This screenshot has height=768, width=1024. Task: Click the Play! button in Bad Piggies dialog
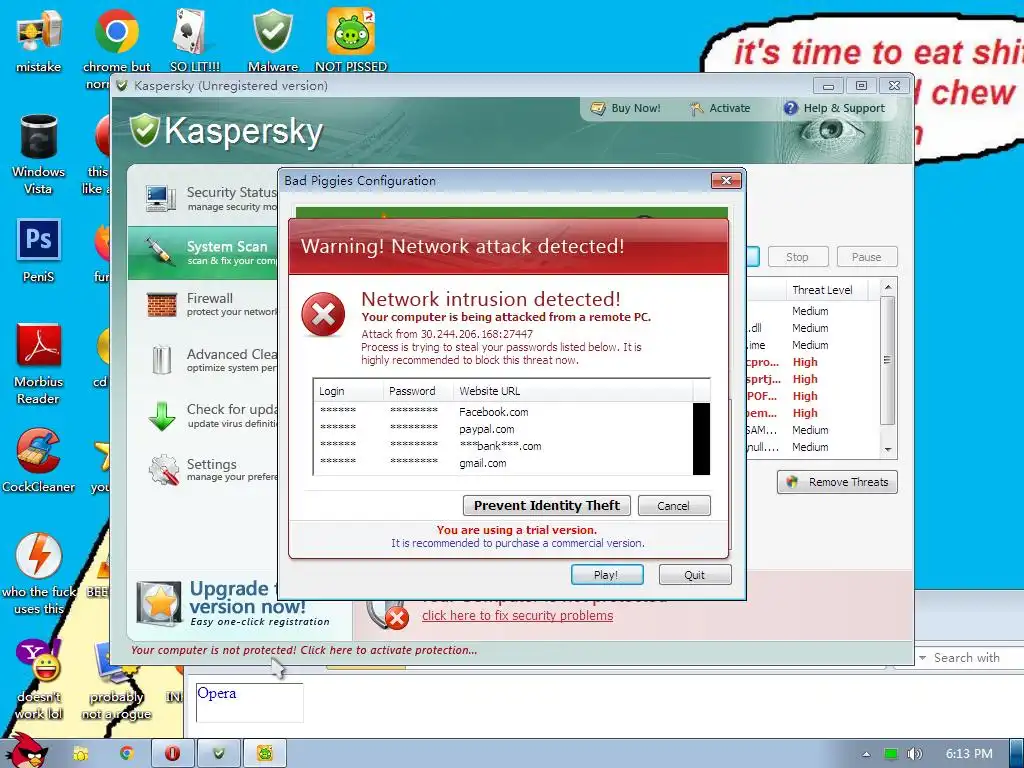[x=607, y=575]
